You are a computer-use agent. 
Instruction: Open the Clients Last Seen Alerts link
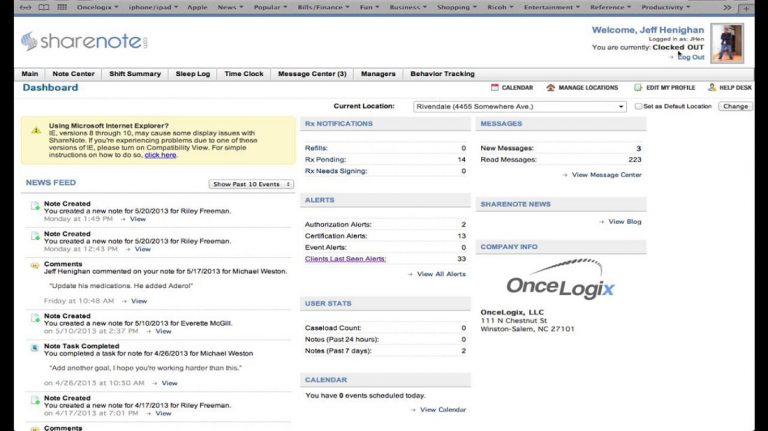pyautogui.click(x=345, y=259)
